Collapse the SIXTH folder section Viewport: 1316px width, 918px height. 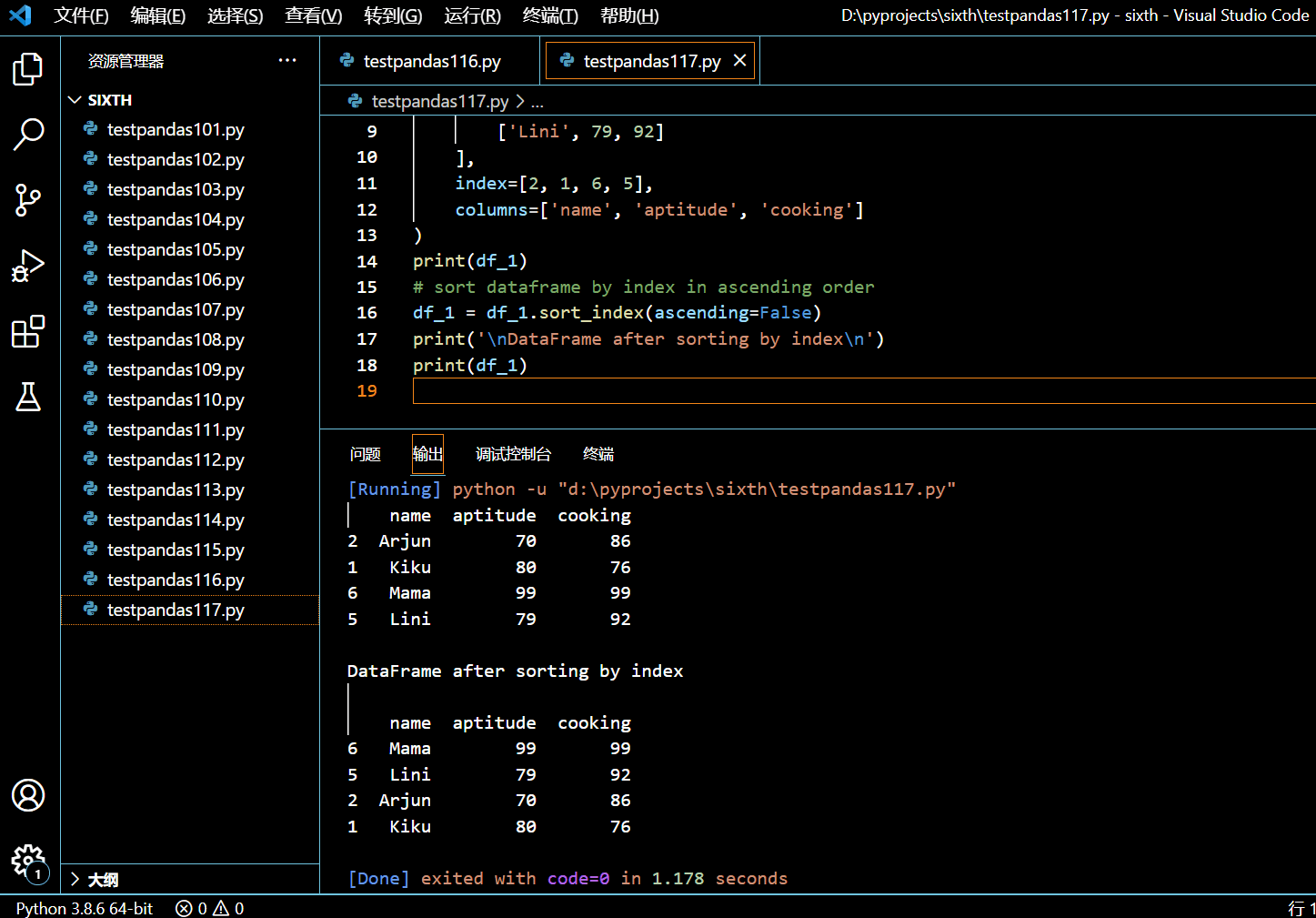(75, 100)
